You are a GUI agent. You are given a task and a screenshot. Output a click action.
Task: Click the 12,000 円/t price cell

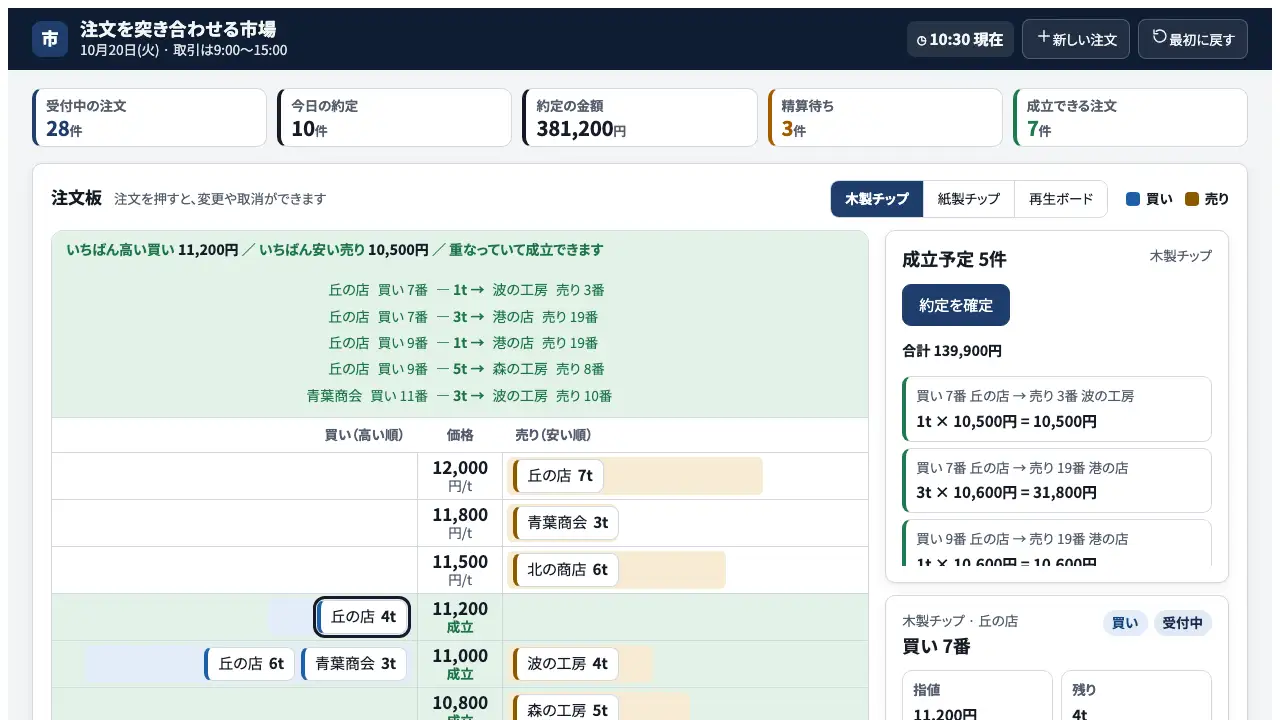(460, 476)
